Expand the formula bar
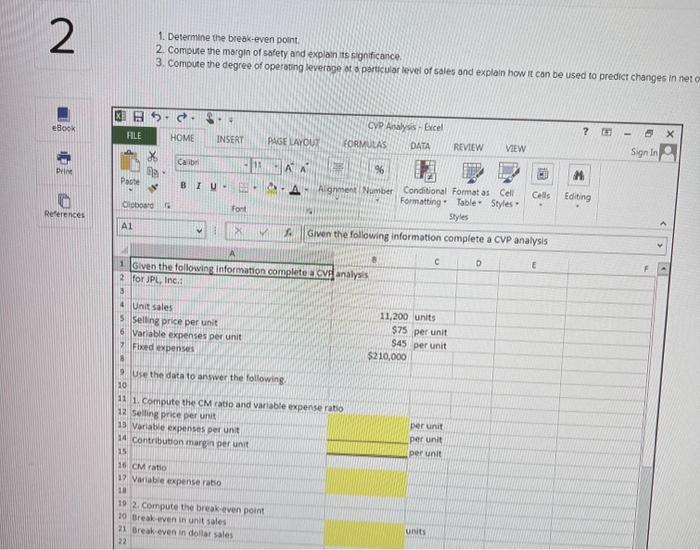Viewport: 700px width, 550px height. [x=659, y=245]
